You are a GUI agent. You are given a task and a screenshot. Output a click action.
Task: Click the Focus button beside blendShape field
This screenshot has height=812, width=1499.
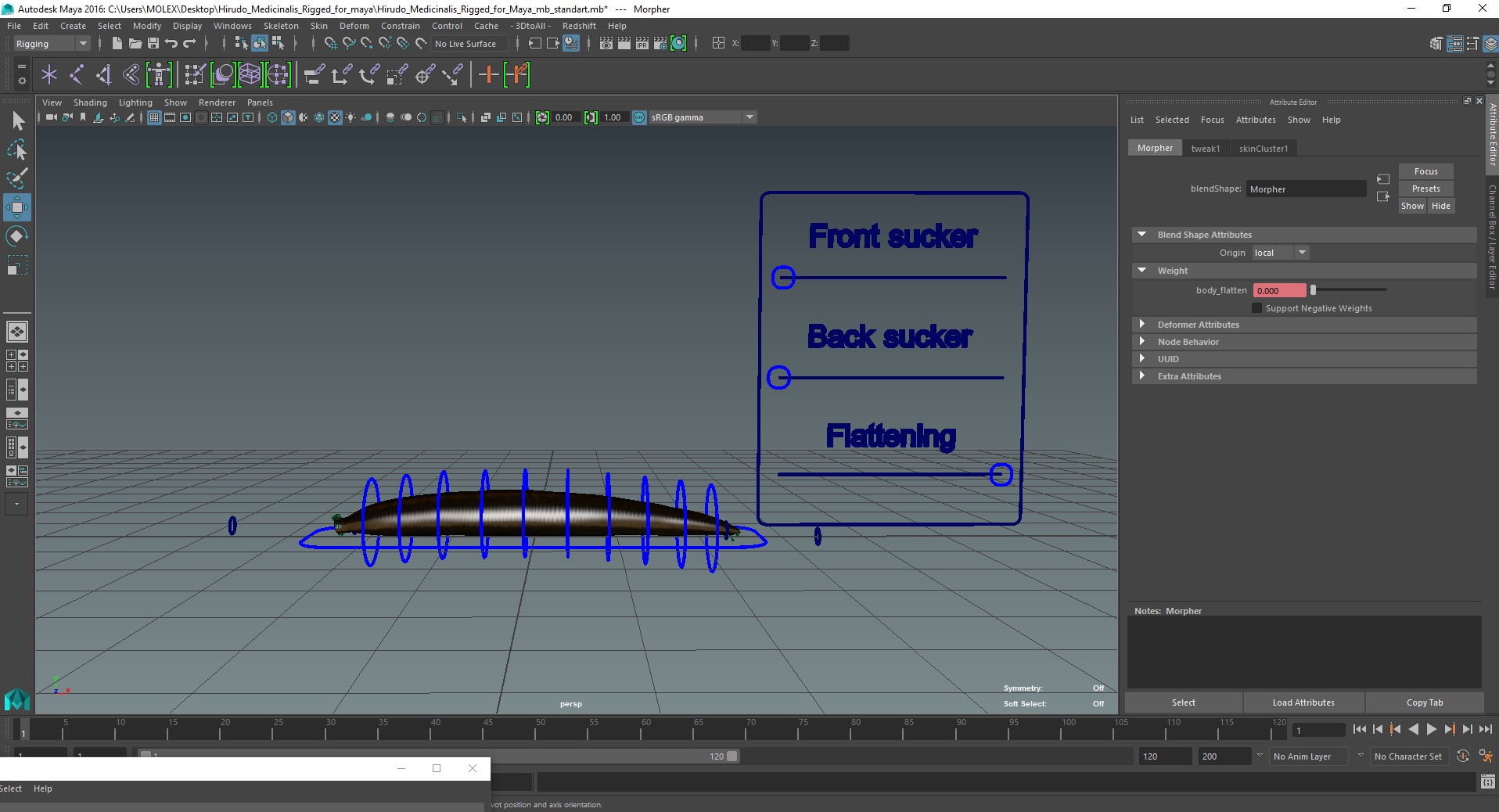(1426, 171)
